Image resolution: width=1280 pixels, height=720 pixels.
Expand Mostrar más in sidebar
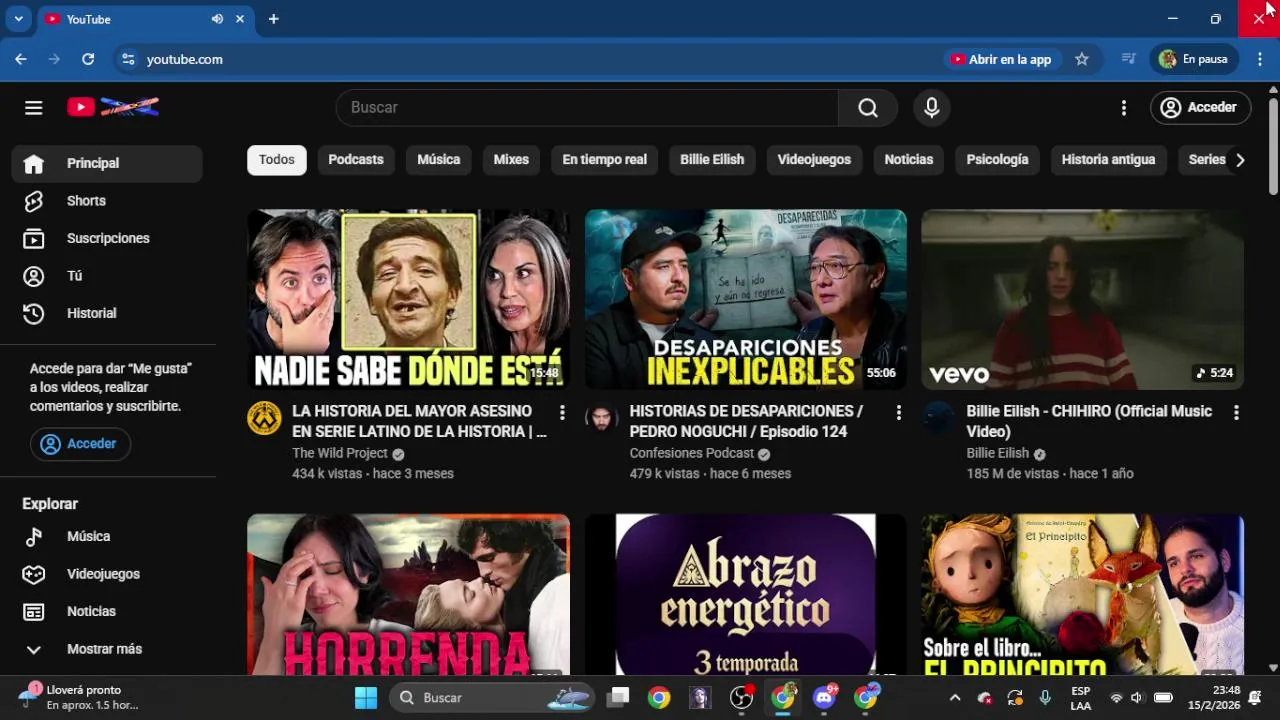click(107, 649)
